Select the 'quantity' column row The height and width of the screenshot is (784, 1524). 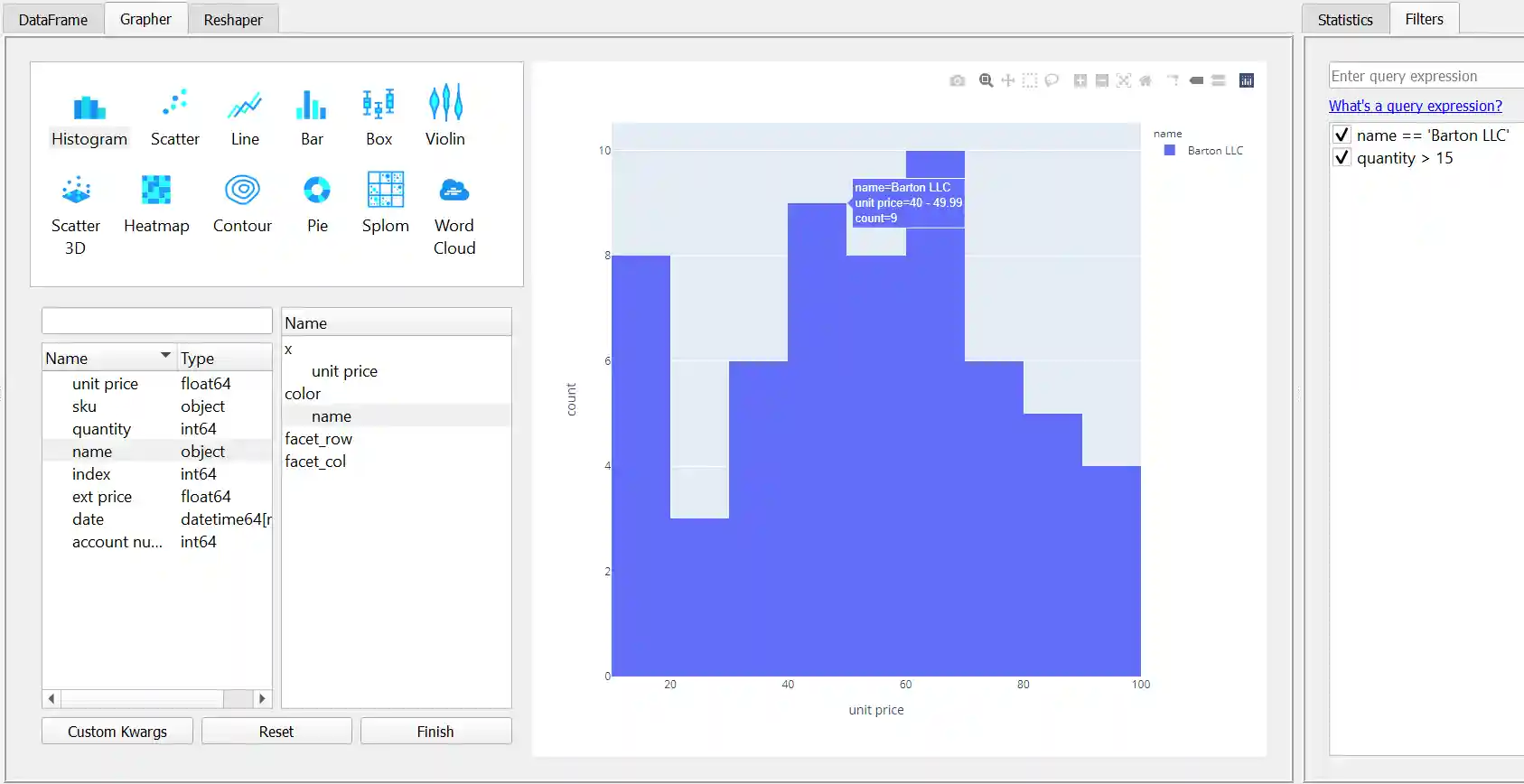tap(157, 429)
